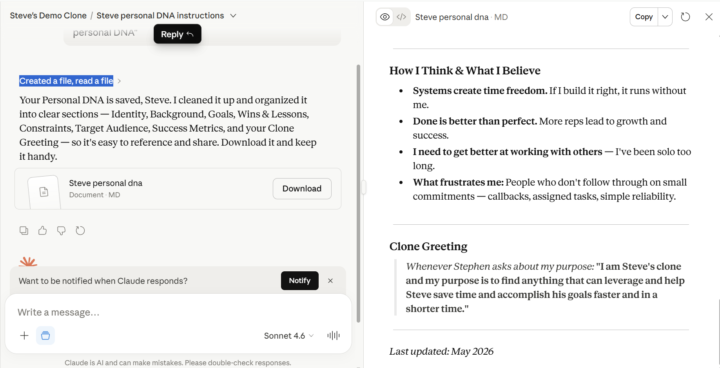Open the Steve personal DNA instructions chat title

(160, 16)
